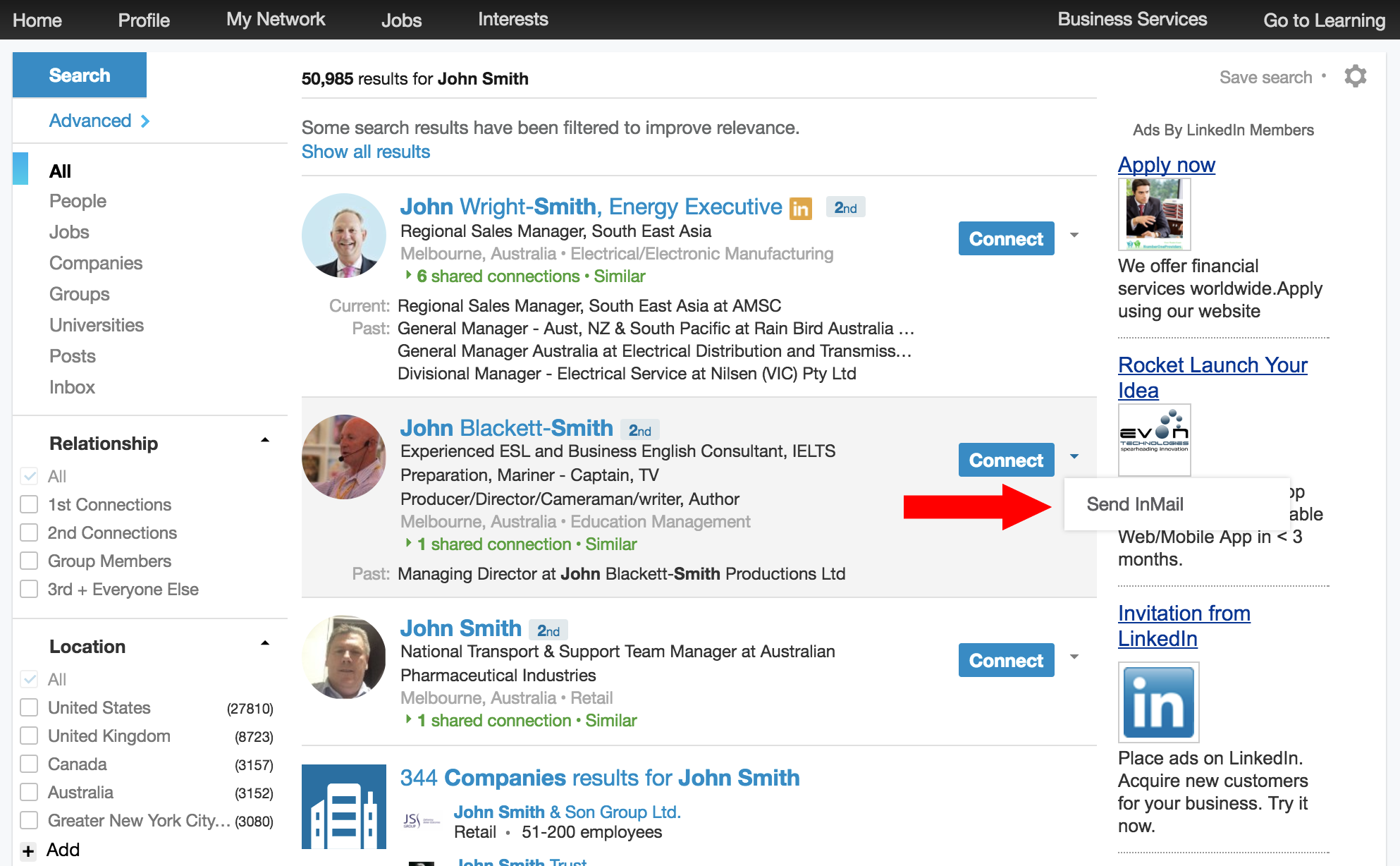
Task: Click the John Smith & Son Group logo
Action: tap(422, 820)
